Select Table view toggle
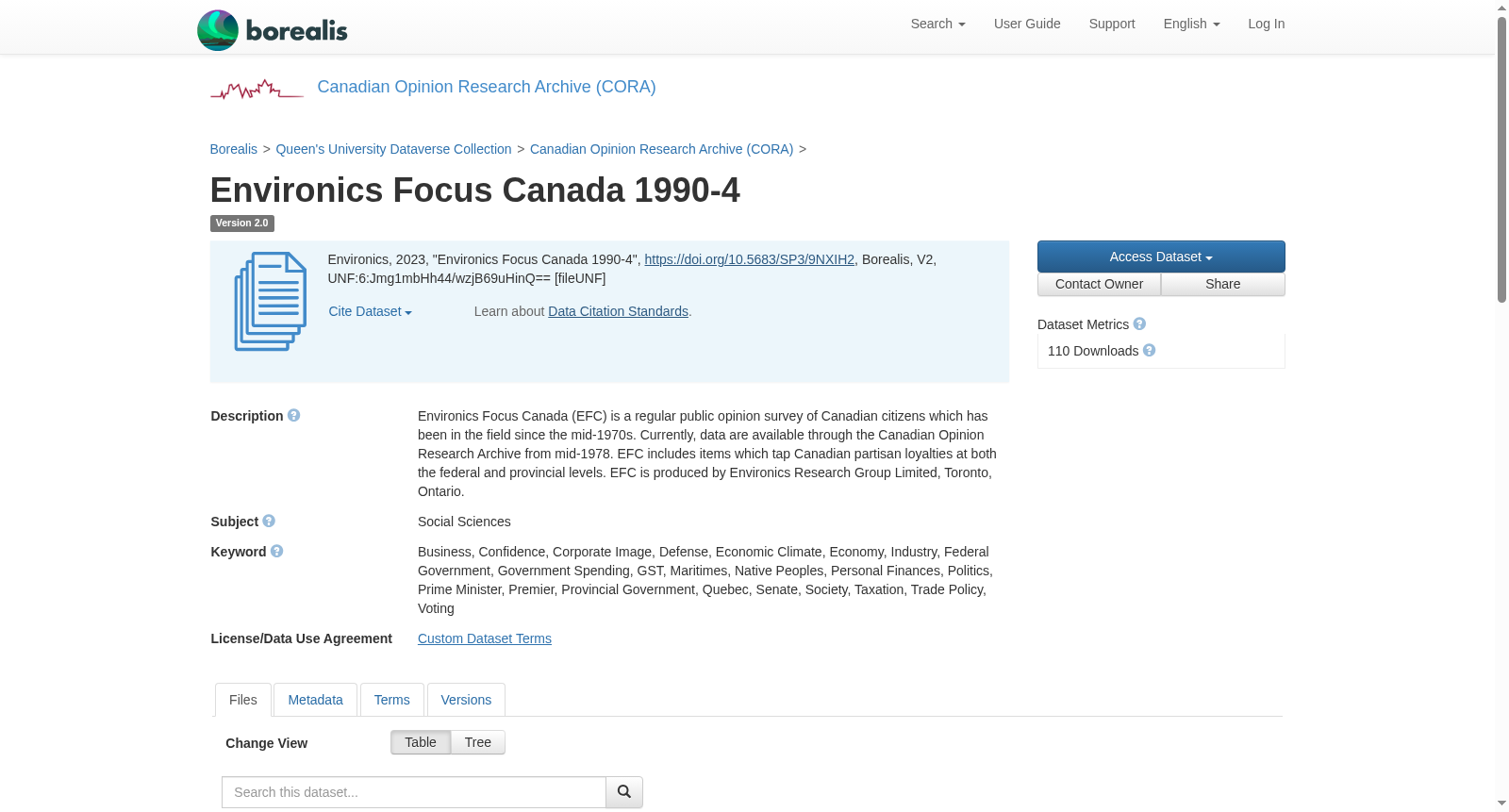1509x812 pixels. [x=421, y=742]
